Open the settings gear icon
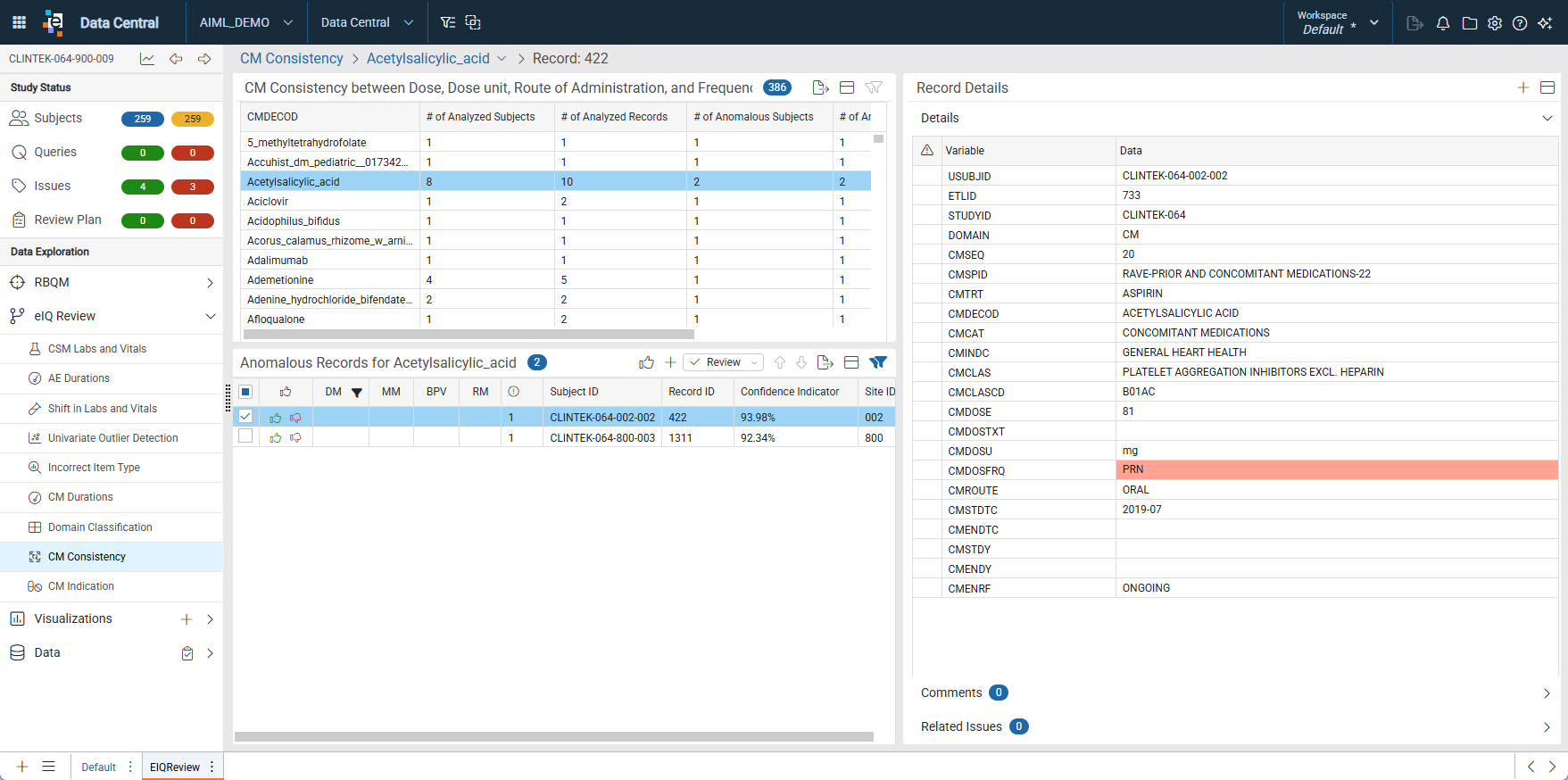Image resolution: width=1568 pixels, height=780 pixels. pyautogui.click(x=1495, y=23)
